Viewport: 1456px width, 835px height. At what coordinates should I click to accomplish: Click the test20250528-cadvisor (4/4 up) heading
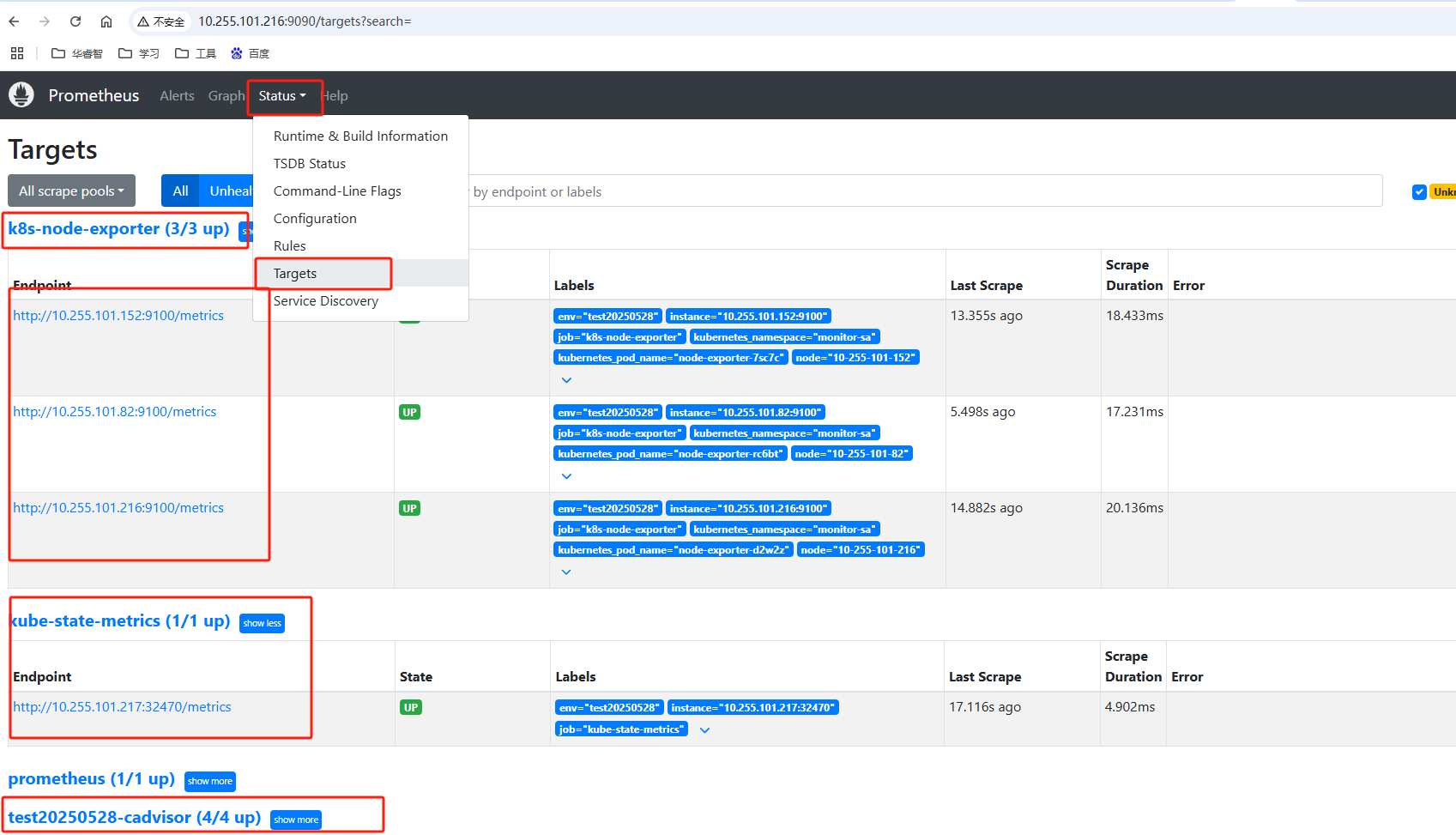134,817
